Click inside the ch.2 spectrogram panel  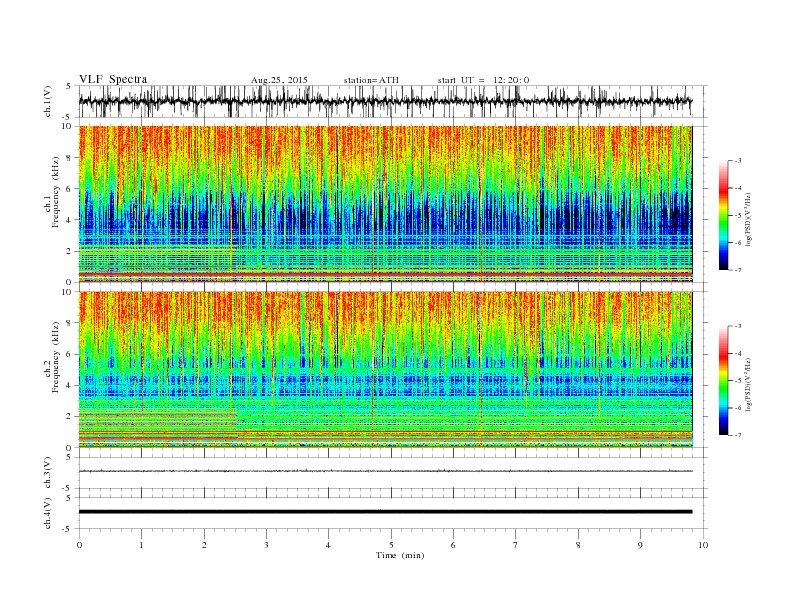(385, 370)
